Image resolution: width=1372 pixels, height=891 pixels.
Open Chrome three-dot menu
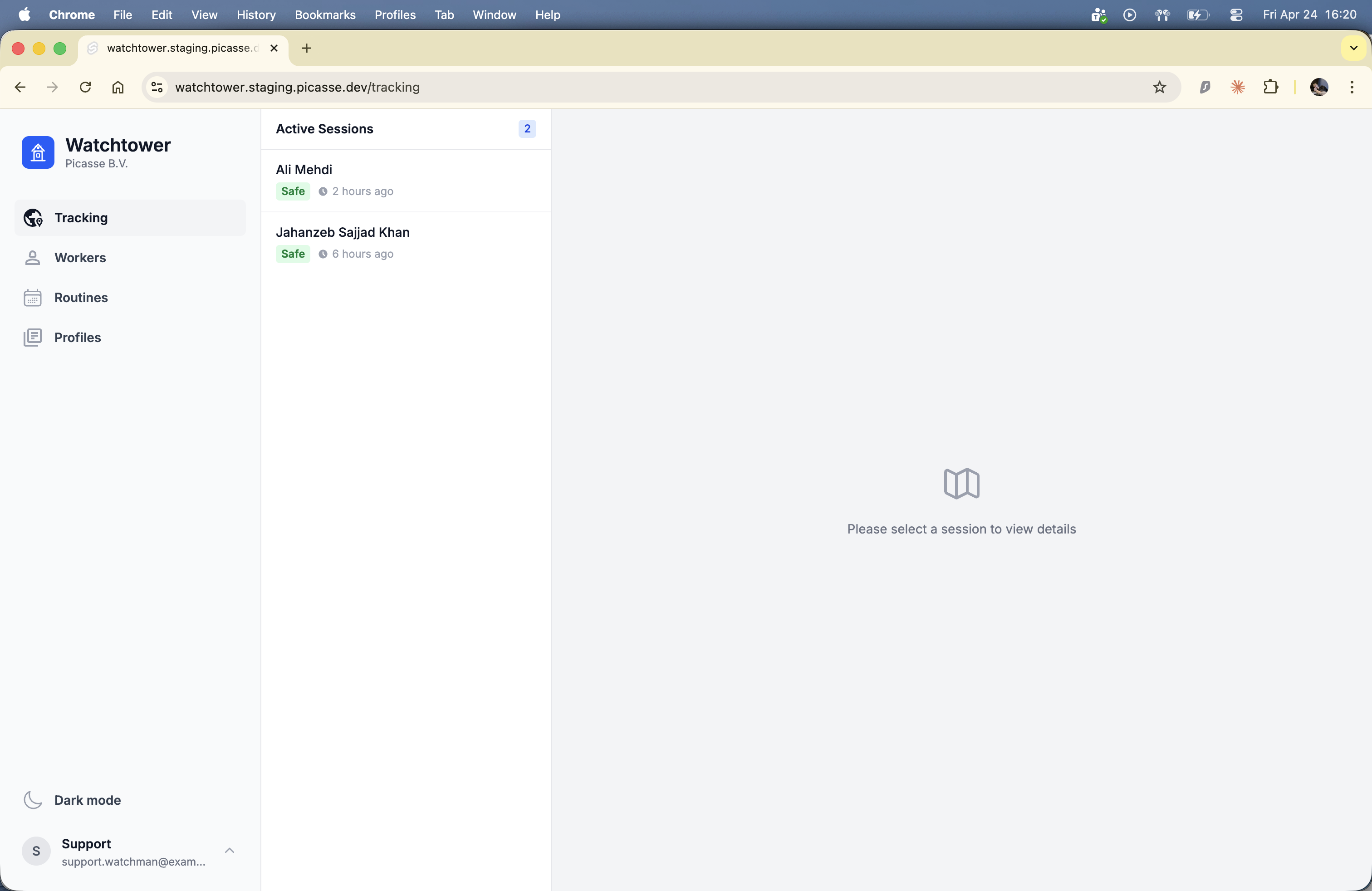[x=1352, y=87]
